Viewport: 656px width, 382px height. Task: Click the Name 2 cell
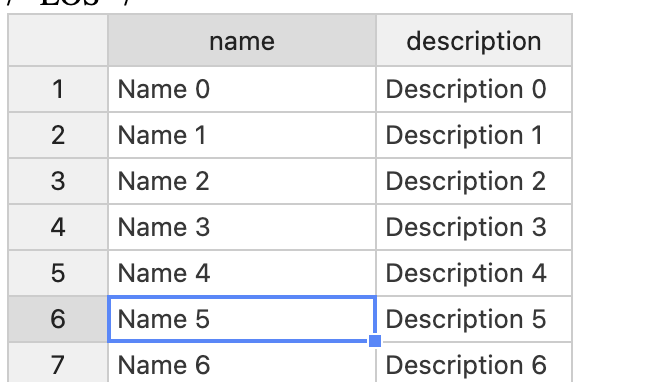tap(242, 181)
